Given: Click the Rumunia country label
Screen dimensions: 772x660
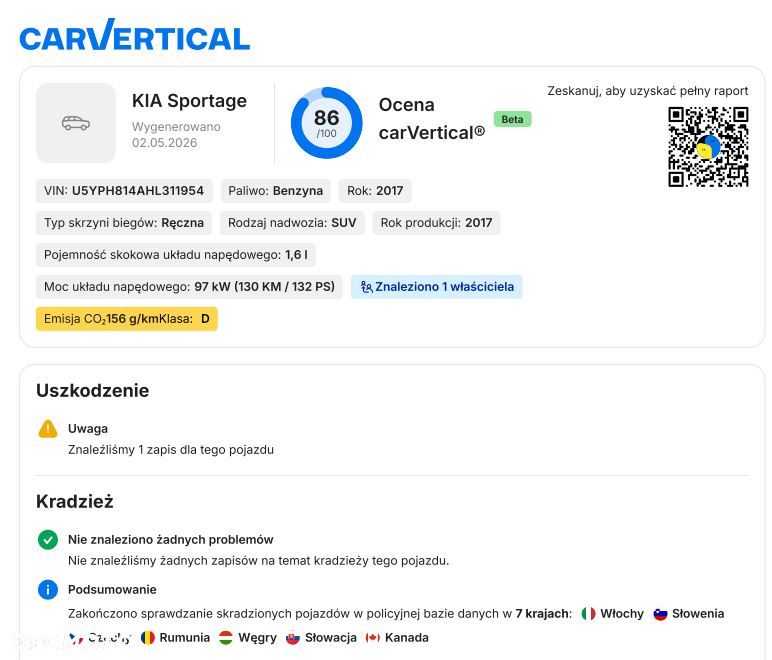Looking at the screenshot, I should pos(185,638).
